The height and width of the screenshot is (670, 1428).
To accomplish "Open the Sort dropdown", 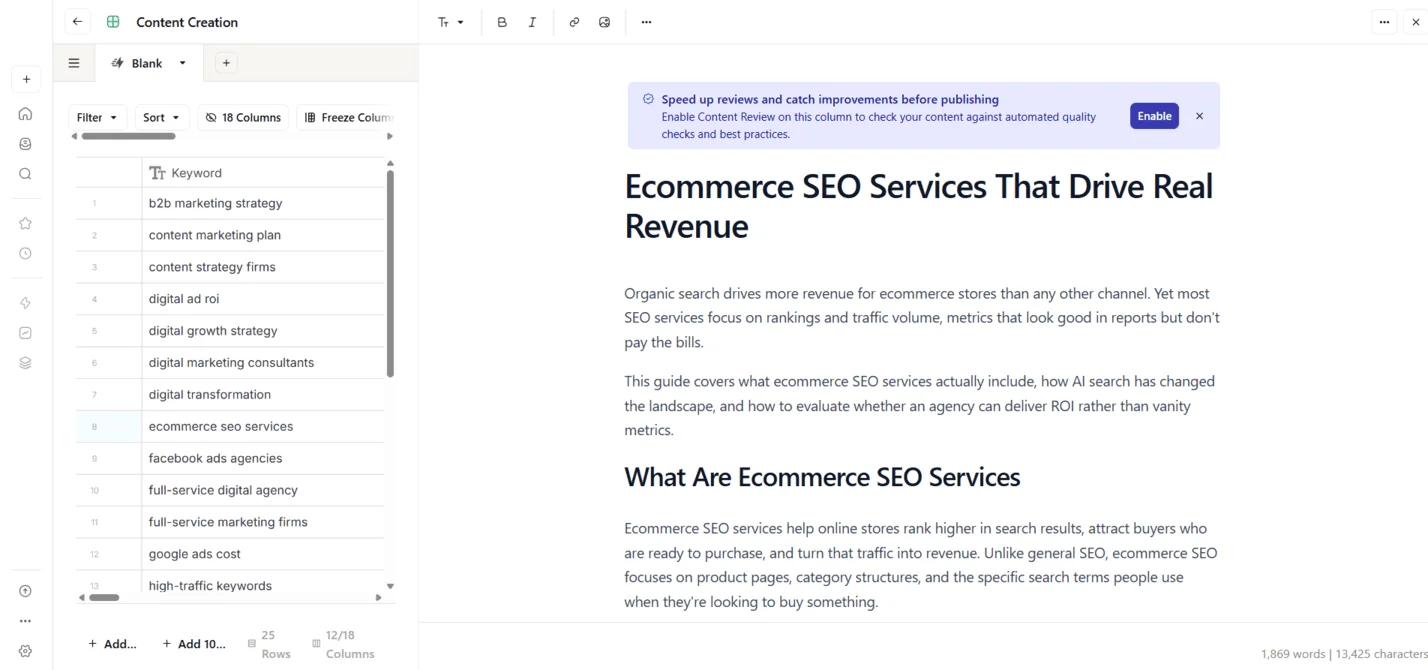I will coord(161,117).
